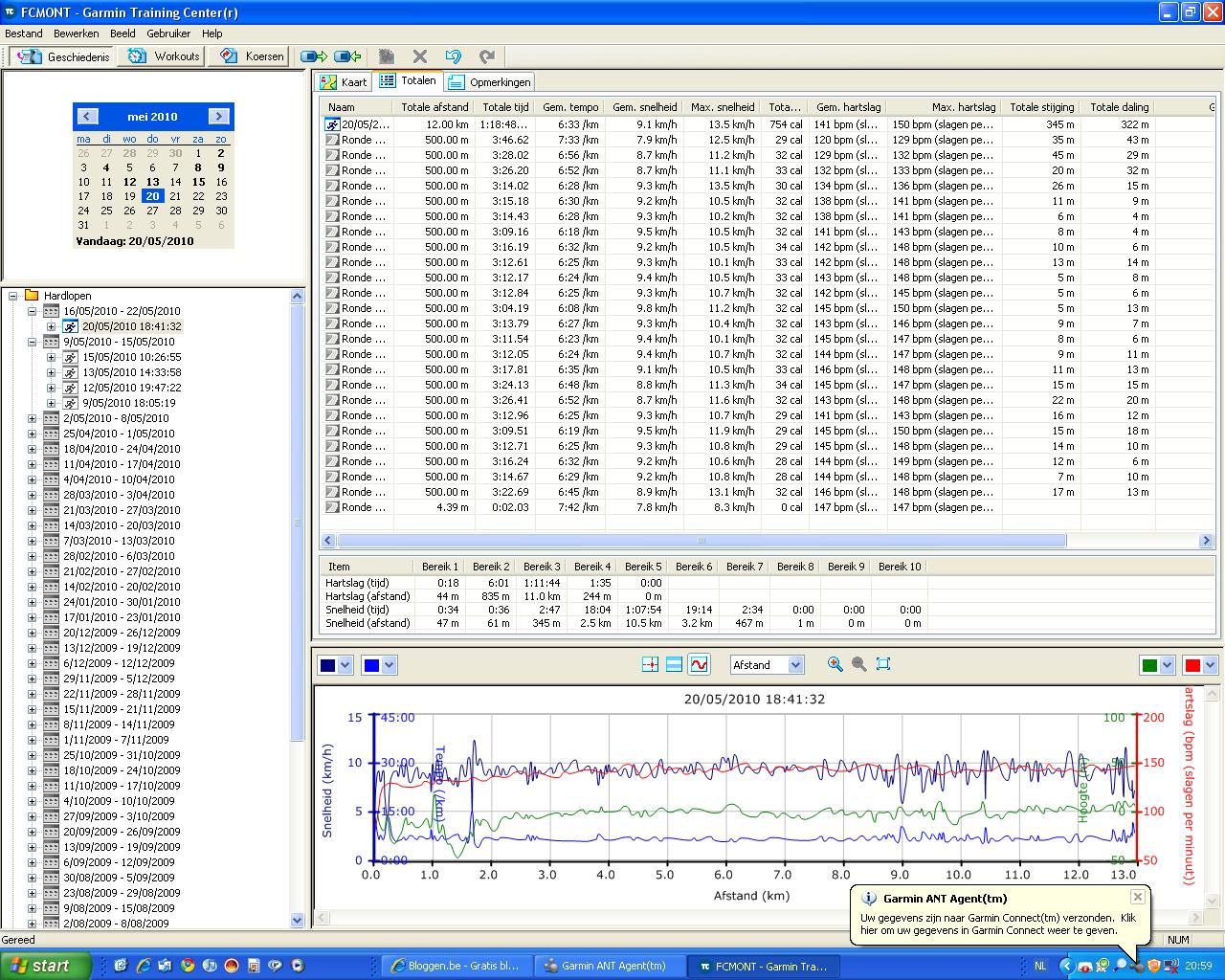
Task: Click Hardlopen folder icon
Action: [x=32, y=296]
